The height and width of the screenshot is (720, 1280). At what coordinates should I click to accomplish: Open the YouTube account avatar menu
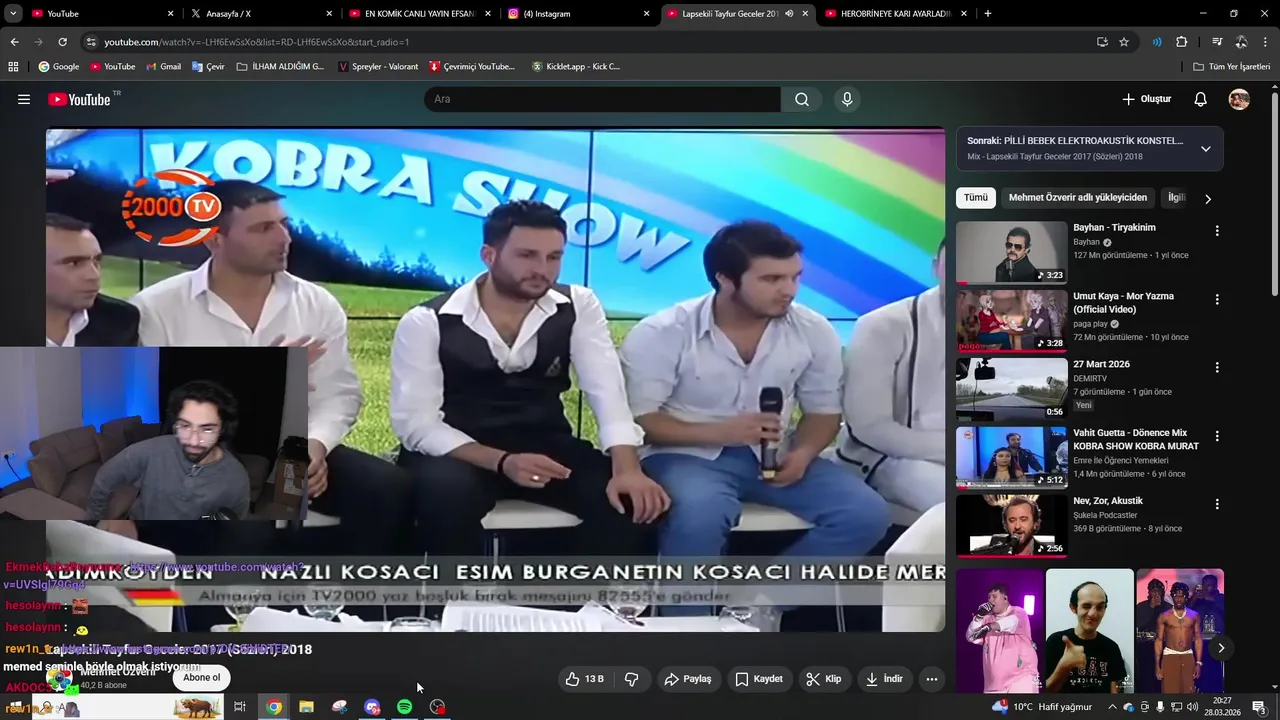[x=1239, y=99]
